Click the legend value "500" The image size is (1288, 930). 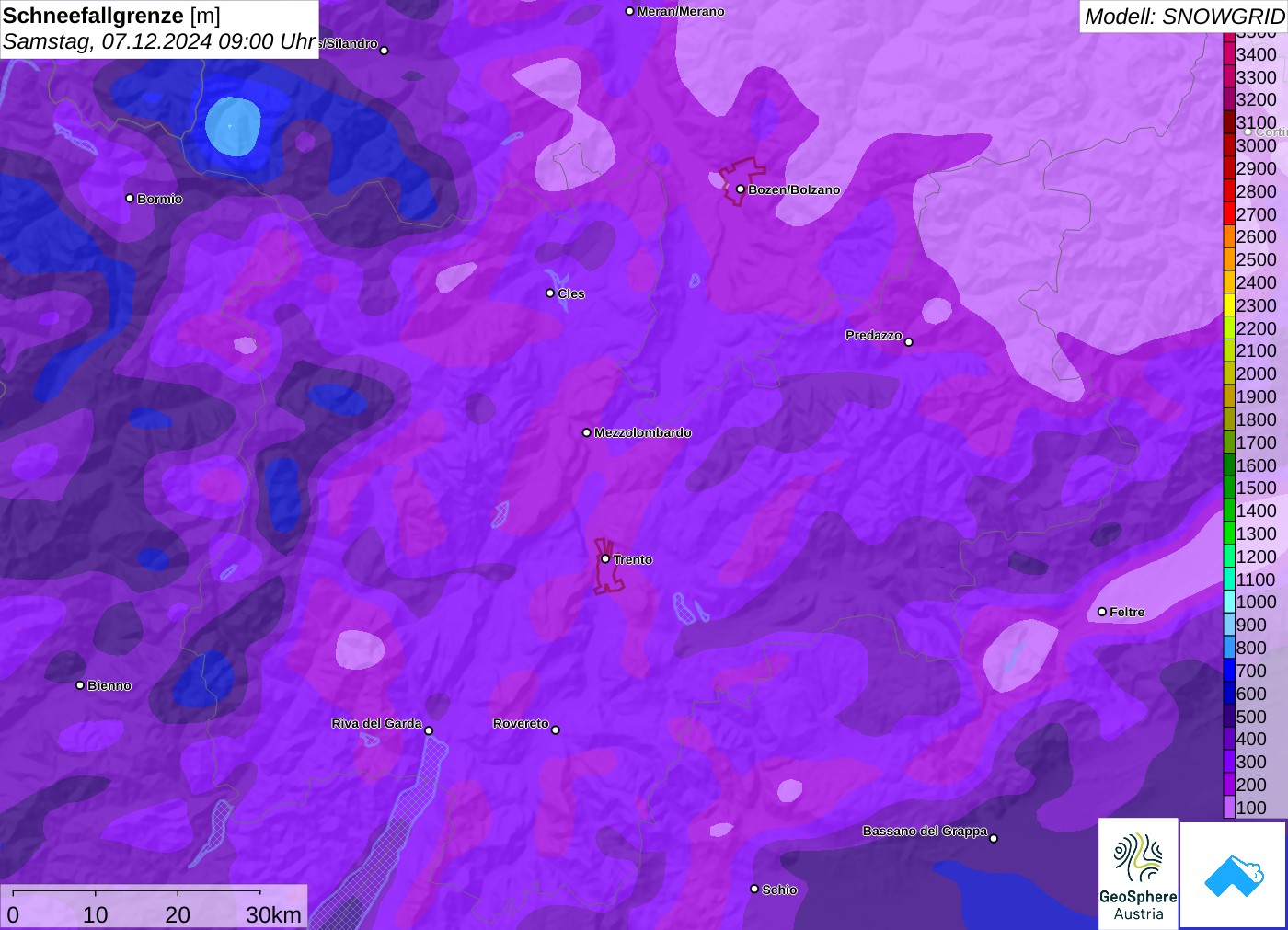click(x=1251, y=717)
